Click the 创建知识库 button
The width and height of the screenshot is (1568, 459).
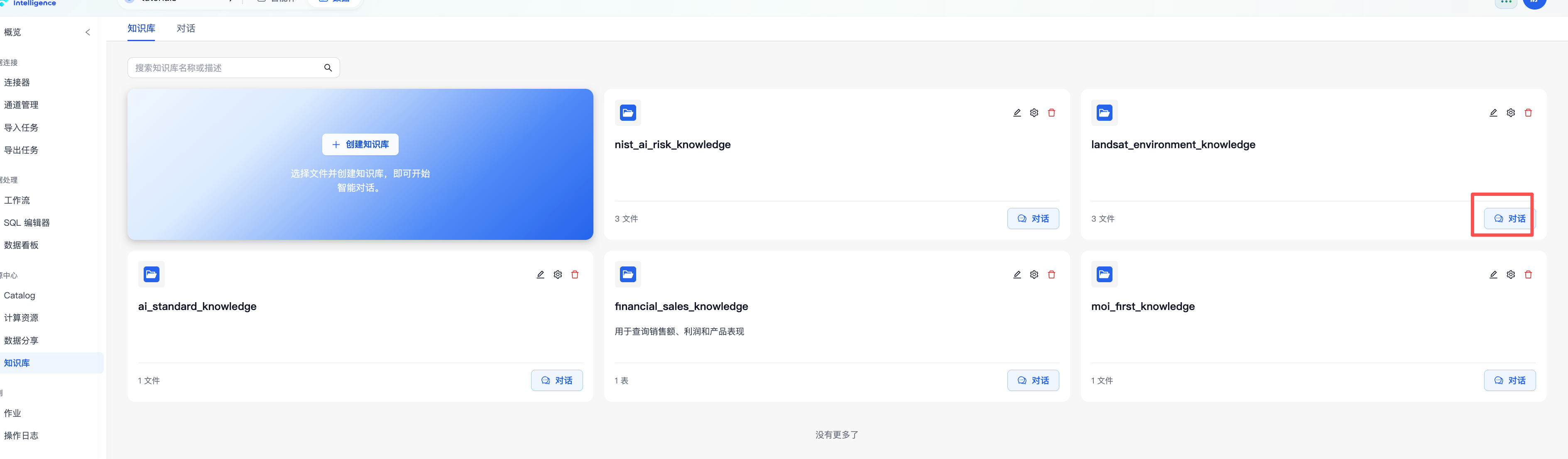(360, 145)
